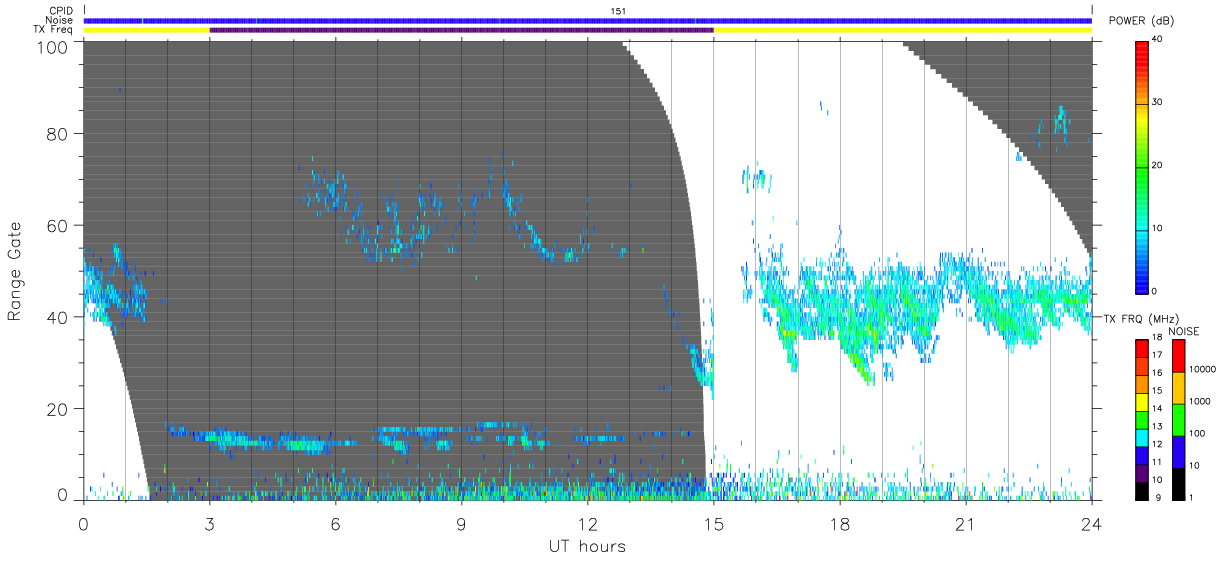Click the 1 label on the NOISE scale

coord(1191,497)
